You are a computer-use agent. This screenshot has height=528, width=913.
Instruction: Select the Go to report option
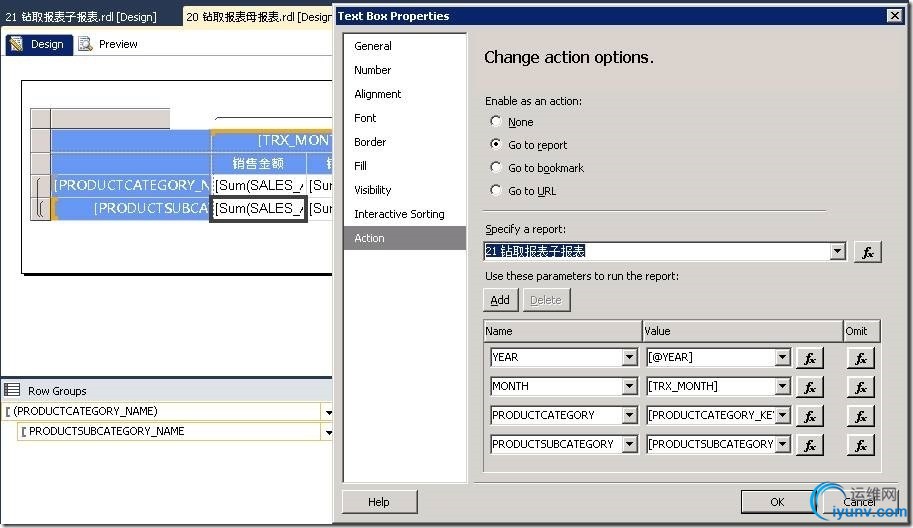tap(496, 144)
